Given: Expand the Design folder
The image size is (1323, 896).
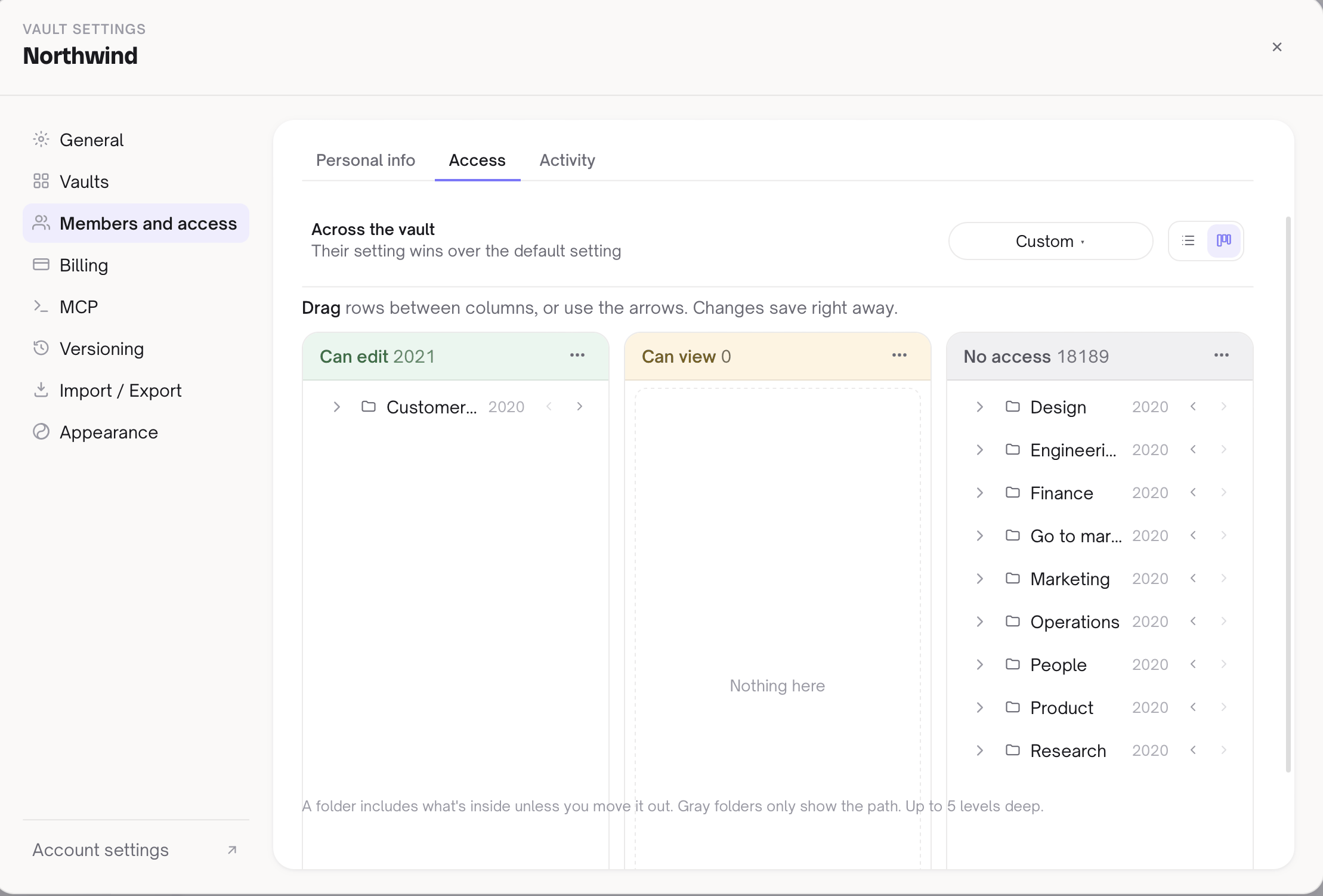Looking at the screenshot, I should coord(979,407).
